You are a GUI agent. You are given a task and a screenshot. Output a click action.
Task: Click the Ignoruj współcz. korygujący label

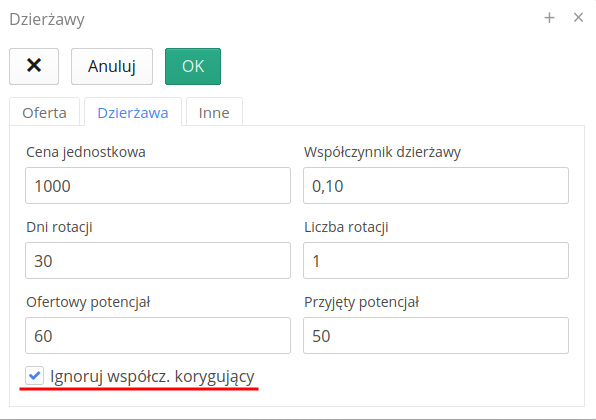[152, 376]
